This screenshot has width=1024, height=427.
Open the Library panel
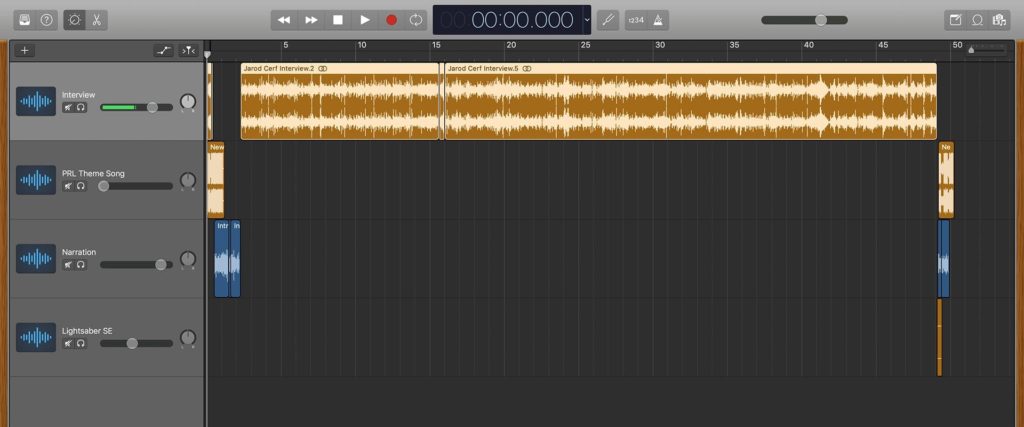[x=24, y=20]
